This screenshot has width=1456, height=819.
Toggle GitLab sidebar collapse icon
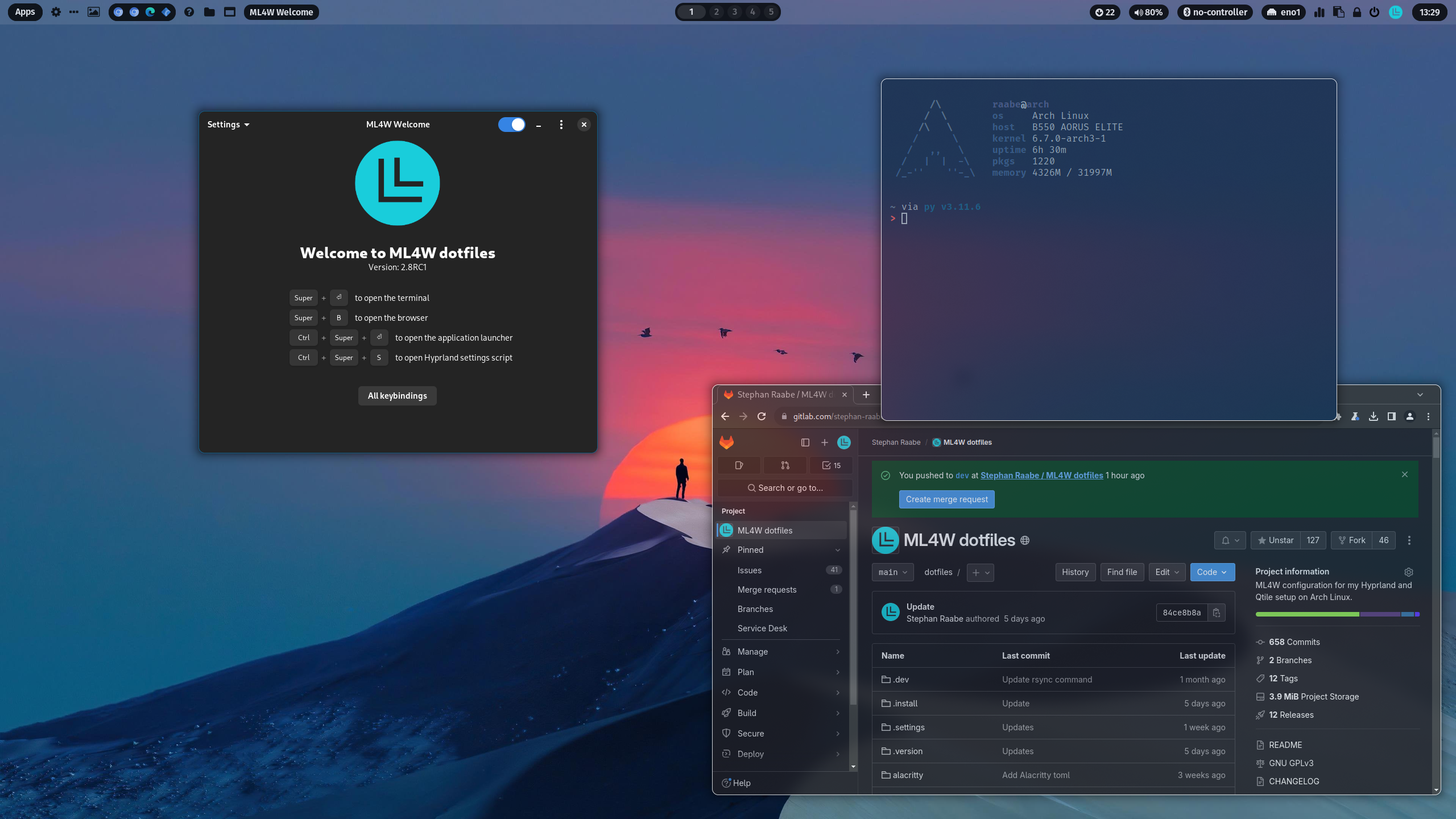point(805,442)
